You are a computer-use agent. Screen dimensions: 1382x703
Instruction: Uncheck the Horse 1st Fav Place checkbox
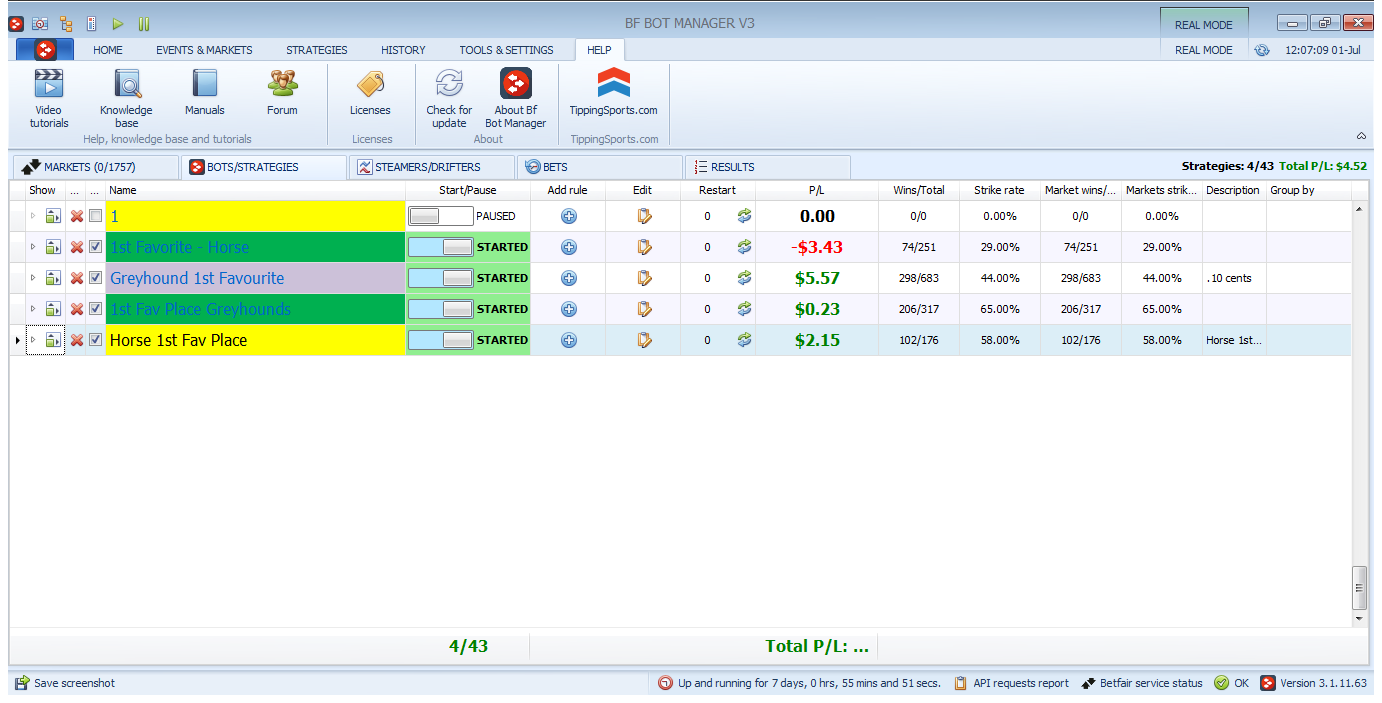pyautogui.click(x=95, y=340)
